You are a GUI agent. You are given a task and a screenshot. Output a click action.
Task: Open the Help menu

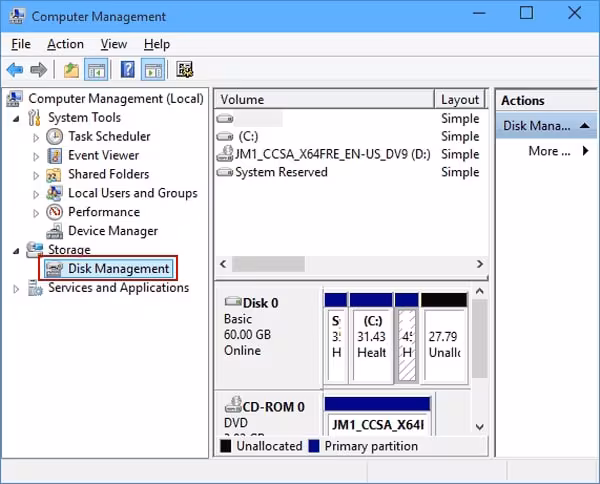tap(157, 44)
